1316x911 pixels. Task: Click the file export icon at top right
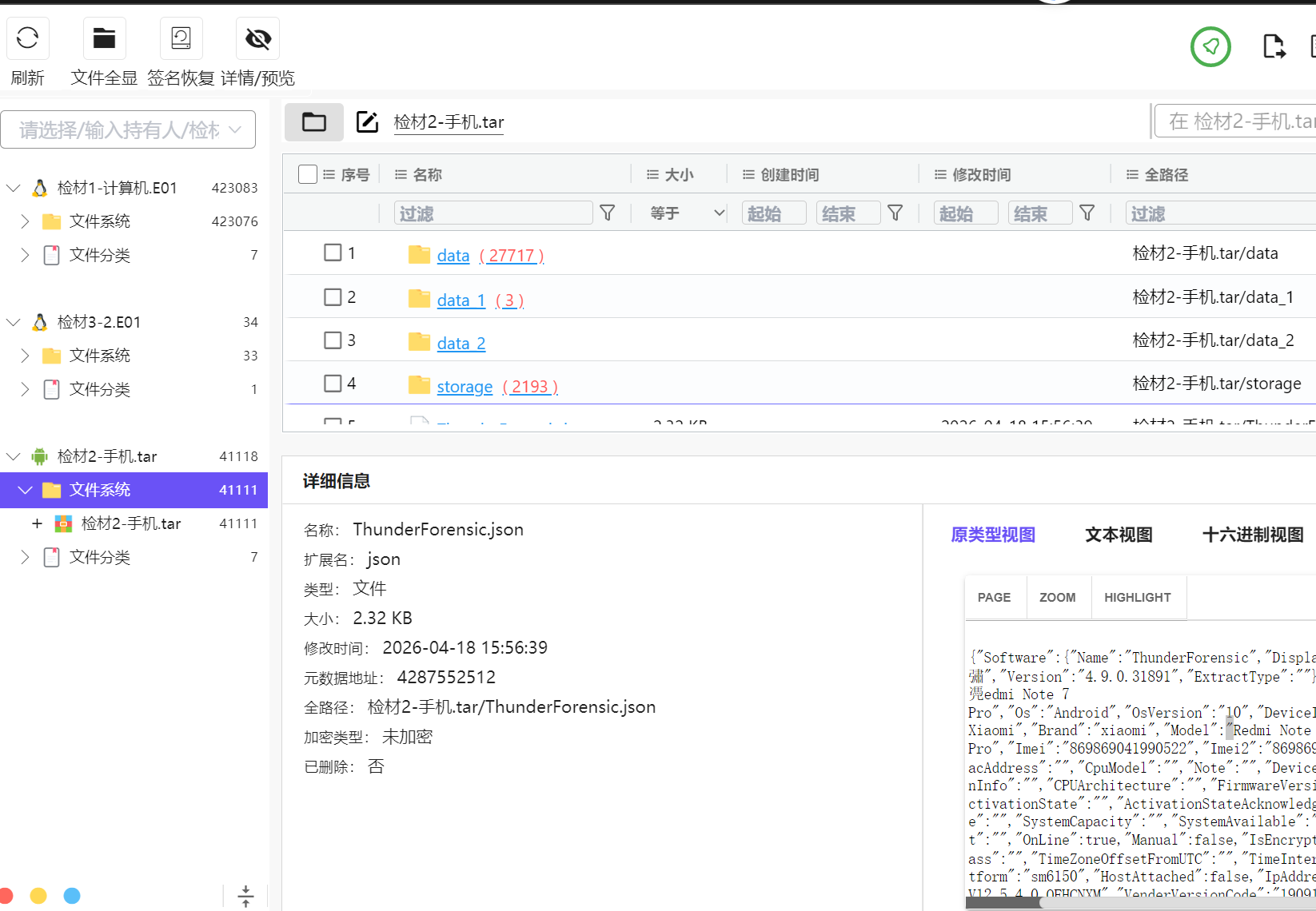click(1274, 46)
